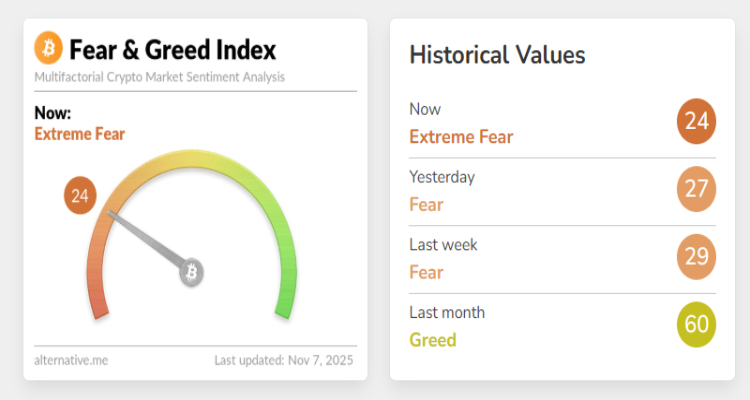Click the Yesterday value 27 circle
This screenshot has width=750, height=400.
[696, 190]
